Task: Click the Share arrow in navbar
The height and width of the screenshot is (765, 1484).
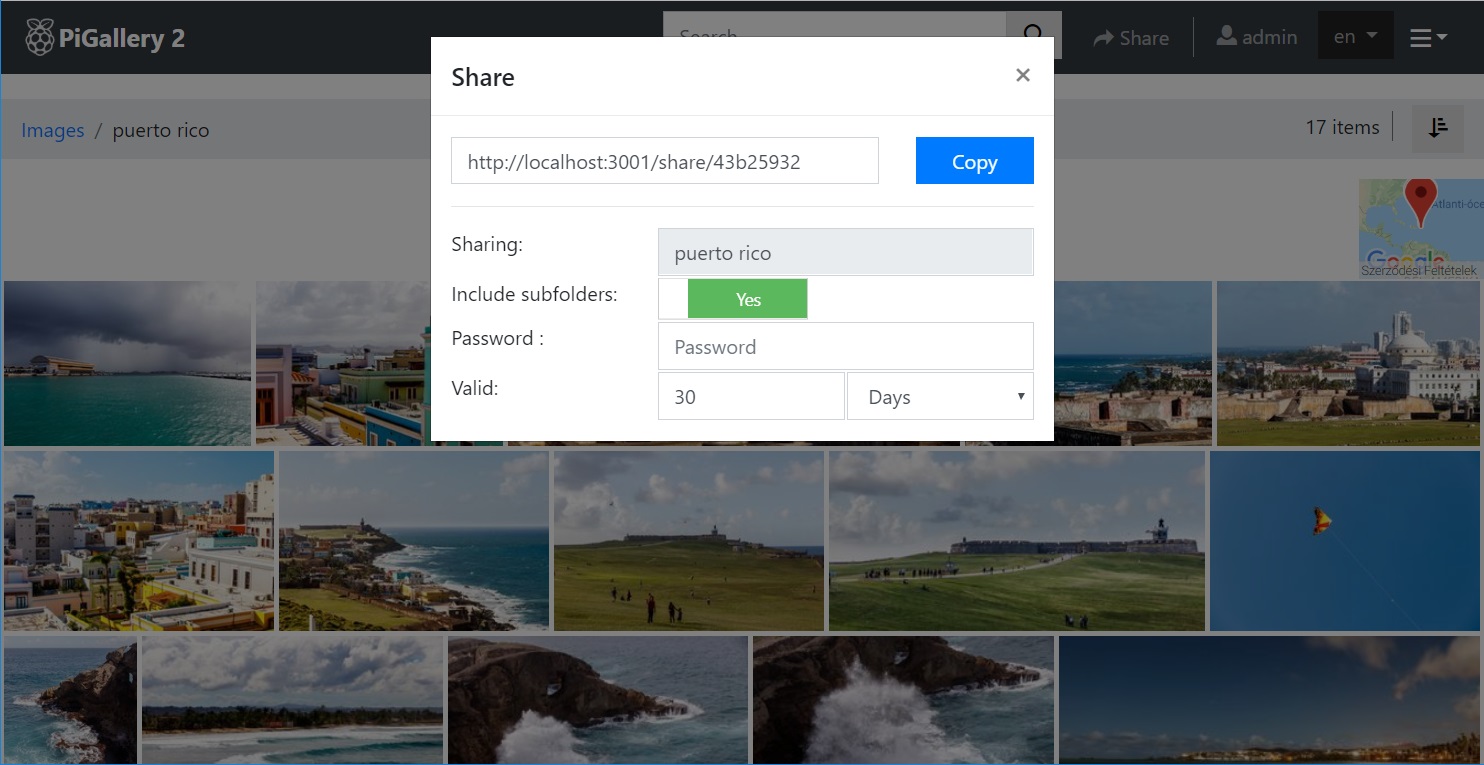Action: (1103, 38)
